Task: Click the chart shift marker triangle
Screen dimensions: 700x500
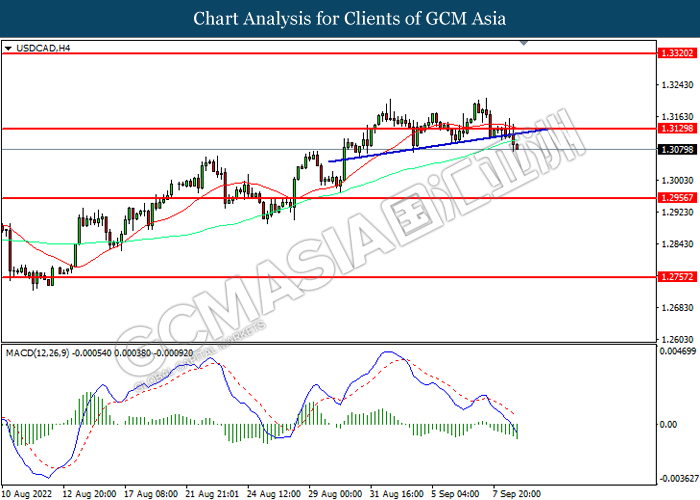Action: pos(524,43)
